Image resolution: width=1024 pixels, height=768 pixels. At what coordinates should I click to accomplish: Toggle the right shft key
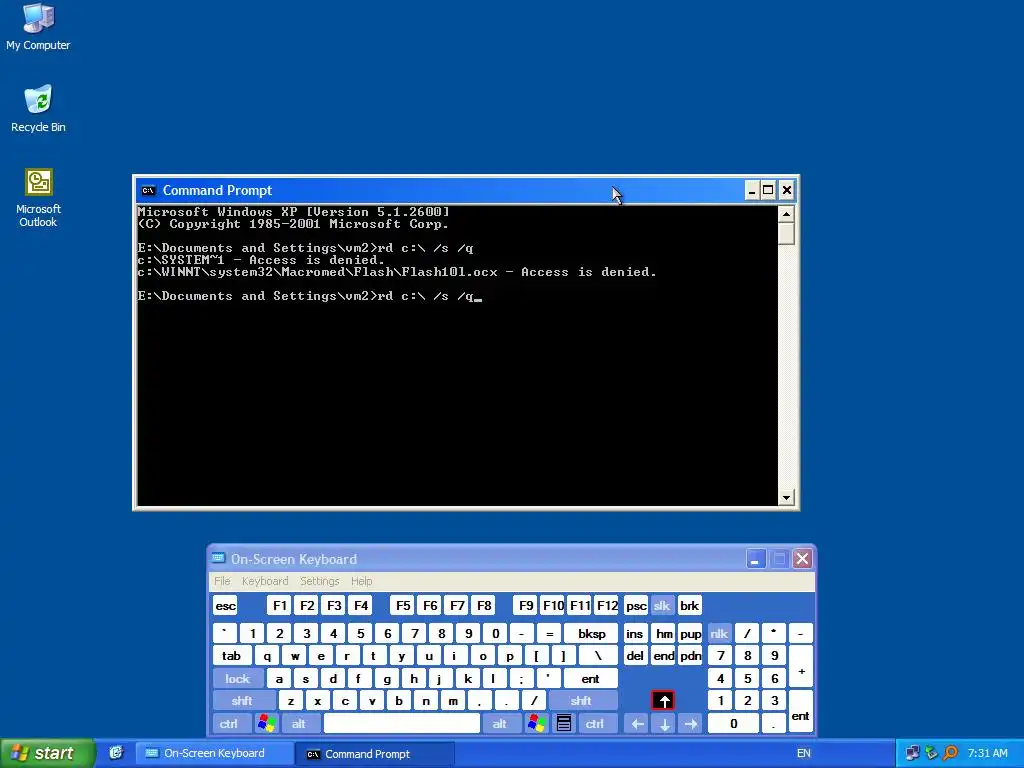coord(581,701)
